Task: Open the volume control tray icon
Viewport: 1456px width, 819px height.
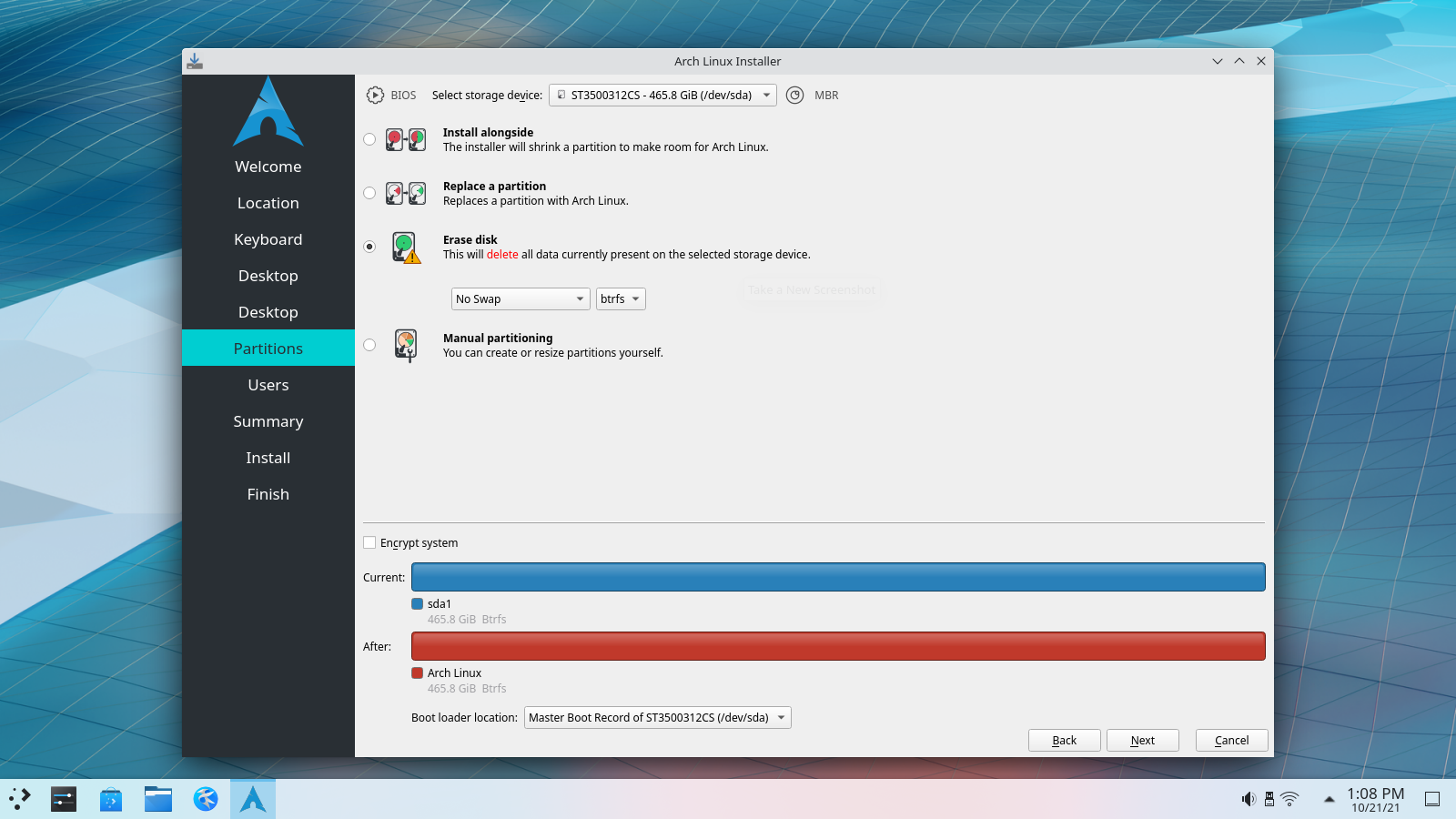Action: pos(1249,799)
